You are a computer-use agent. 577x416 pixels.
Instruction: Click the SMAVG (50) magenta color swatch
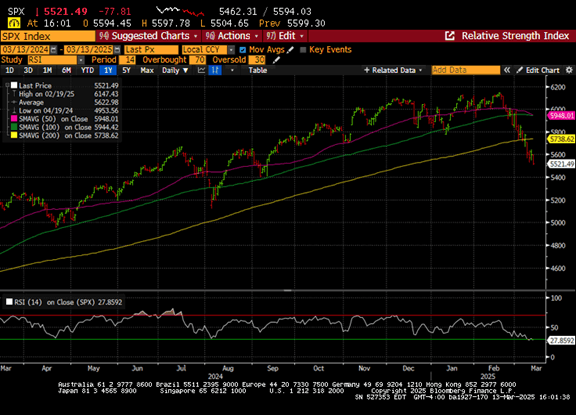pyautogui.click(x=14, y=119)
